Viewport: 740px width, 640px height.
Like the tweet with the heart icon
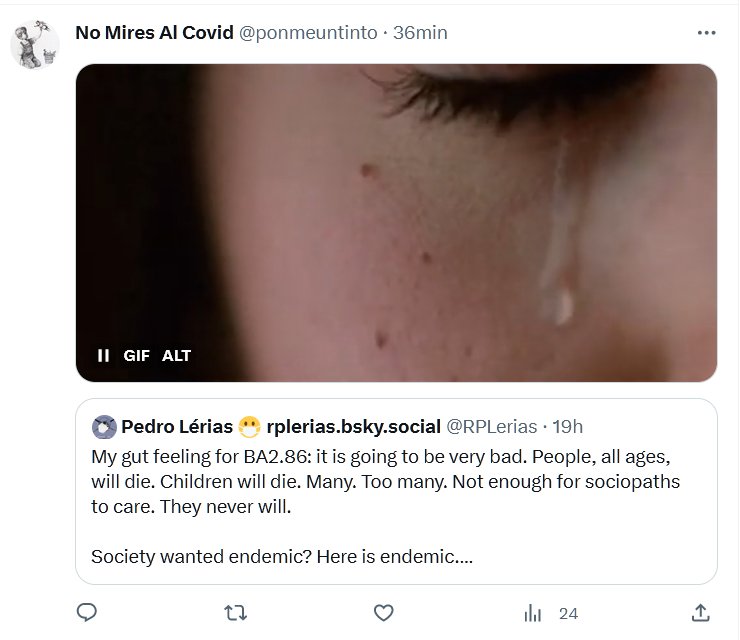tap(382, 612)
